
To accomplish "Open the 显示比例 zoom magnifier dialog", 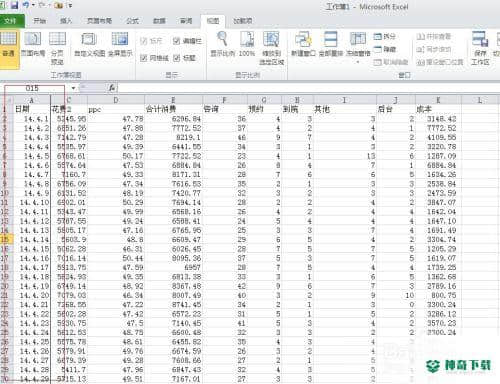I will click(223, 45).
